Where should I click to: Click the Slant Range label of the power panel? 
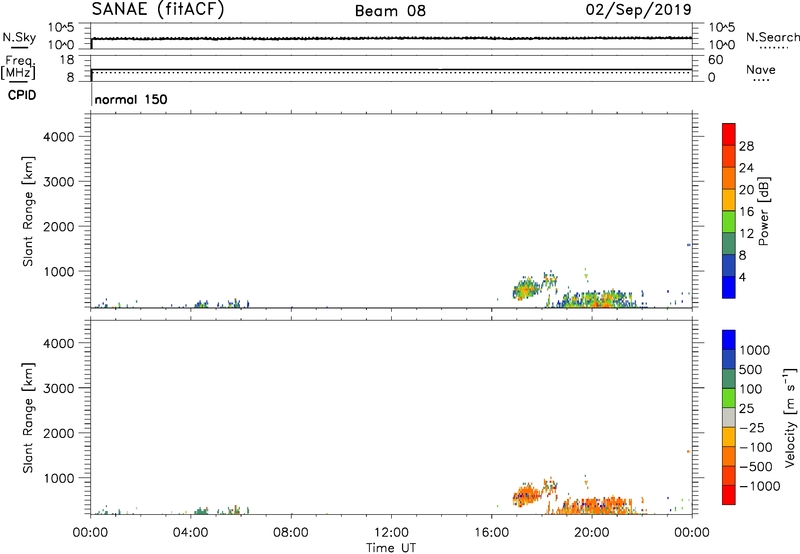28,211
